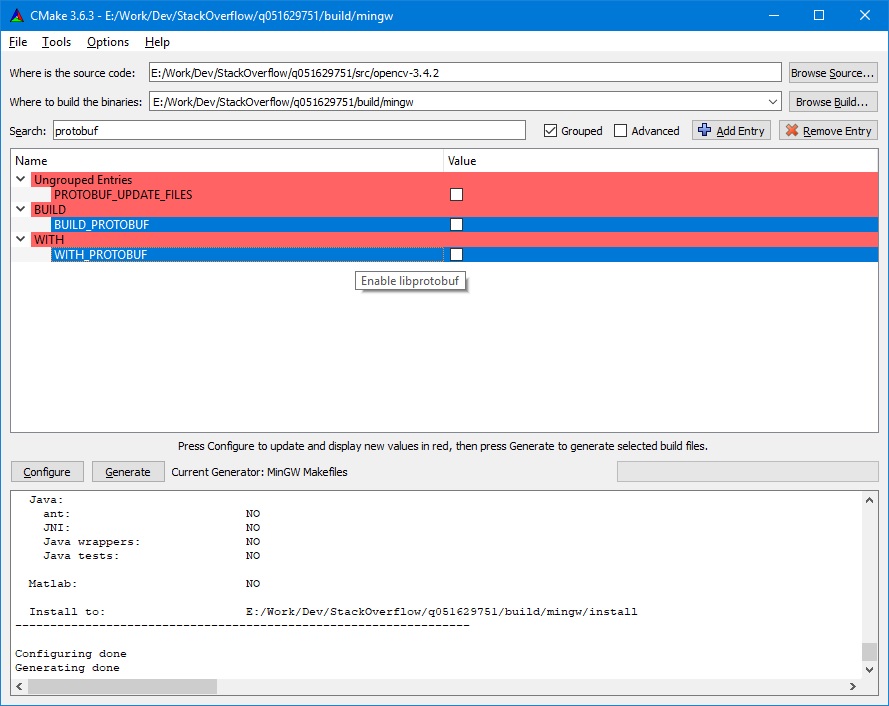Screen dimensions: 889x706
Task: Toggle the Grouped checkbox
Action: [550, 131]
